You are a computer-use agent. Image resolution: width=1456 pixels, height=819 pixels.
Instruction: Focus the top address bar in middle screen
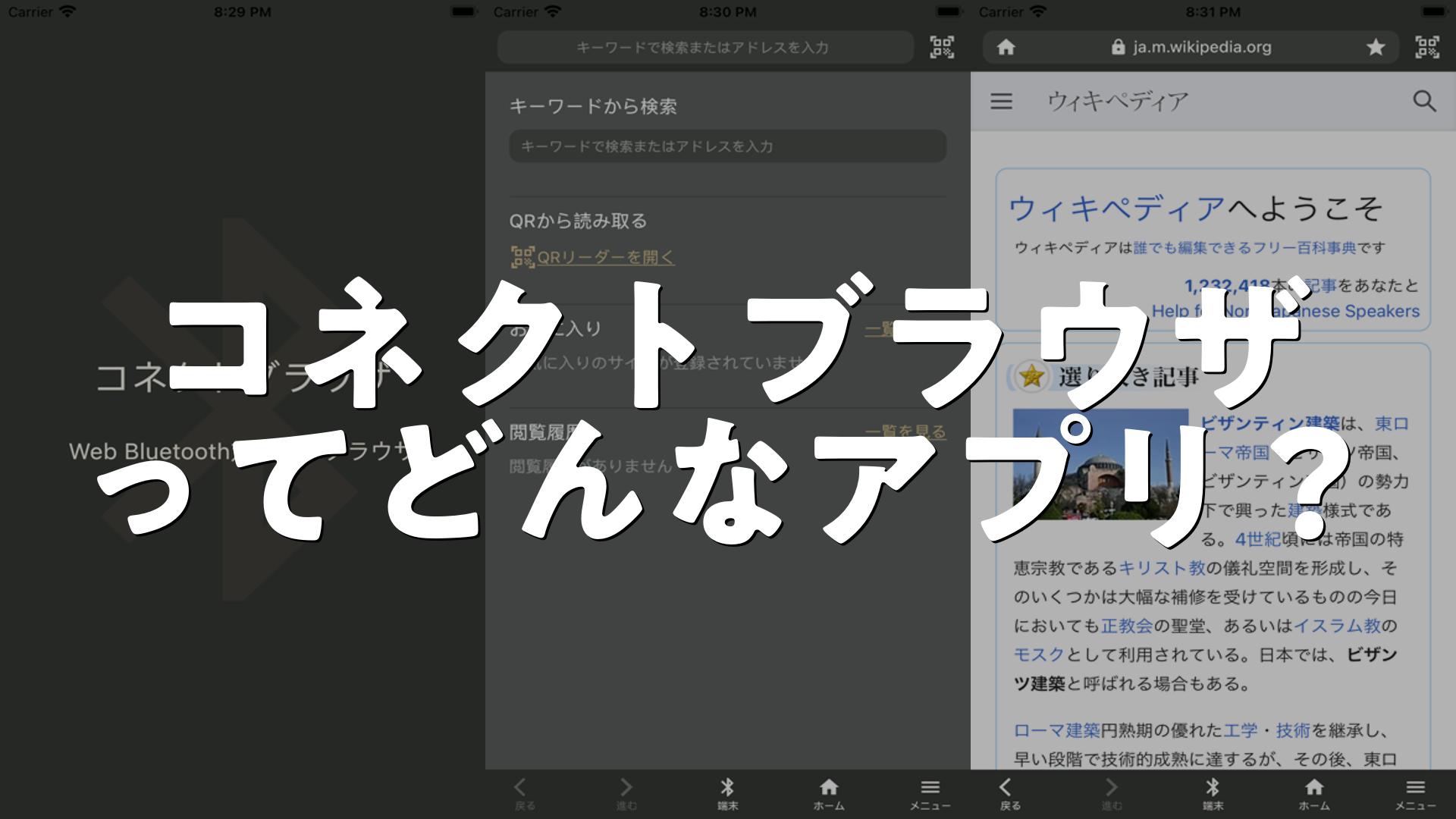click(705, 47)
